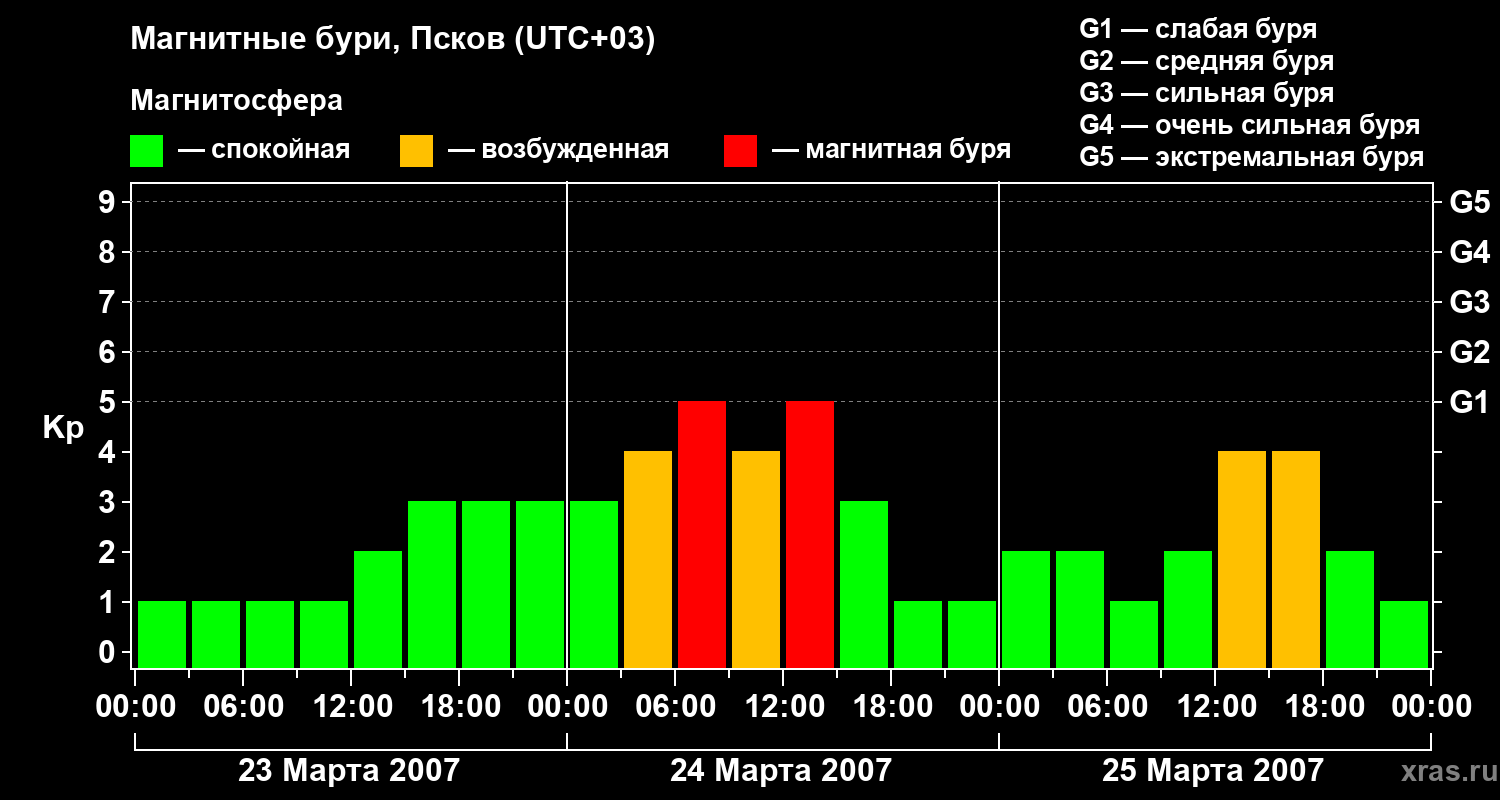Click the orange Kp 4 bar for 03:00–06:00 on 24 Марта

click(648, 559)
